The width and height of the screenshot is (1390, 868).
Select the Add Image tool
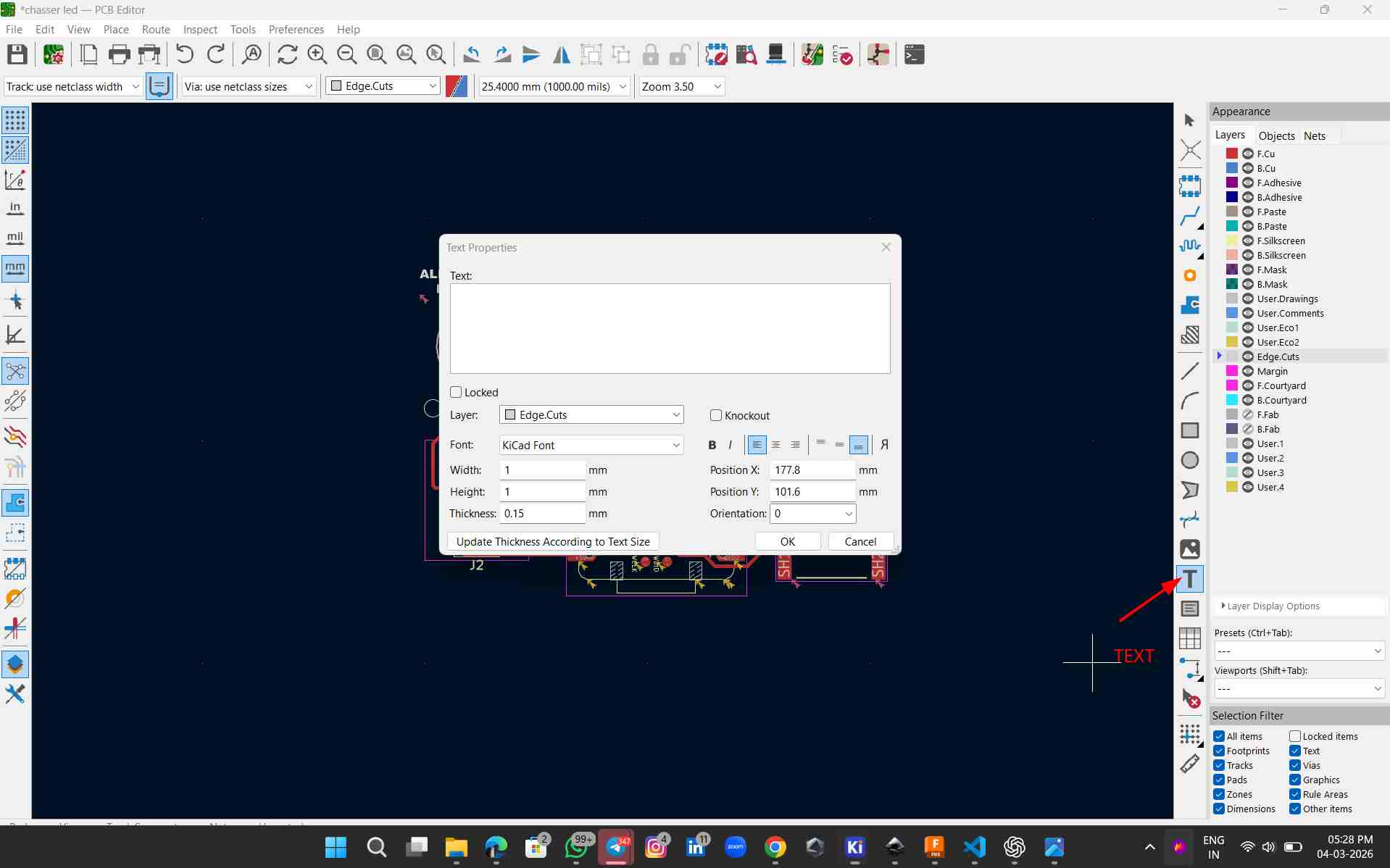click(1190, 549)
